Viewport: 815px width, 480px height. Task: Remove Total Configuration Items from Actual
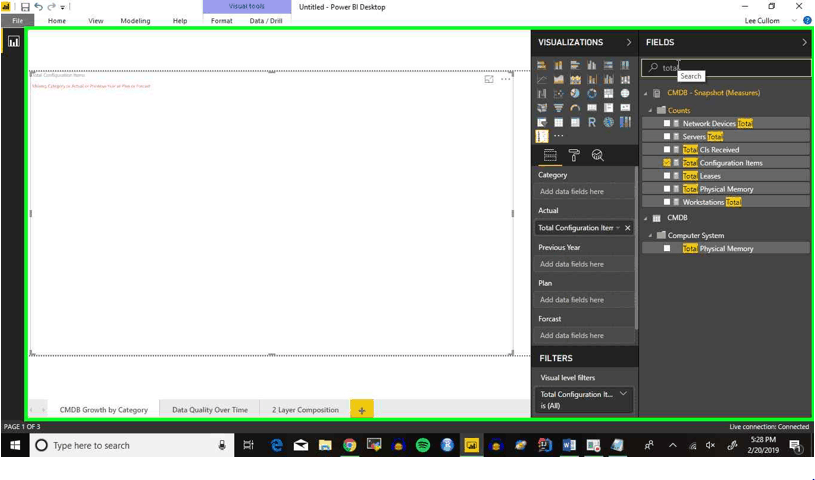(x=627, y=228)
